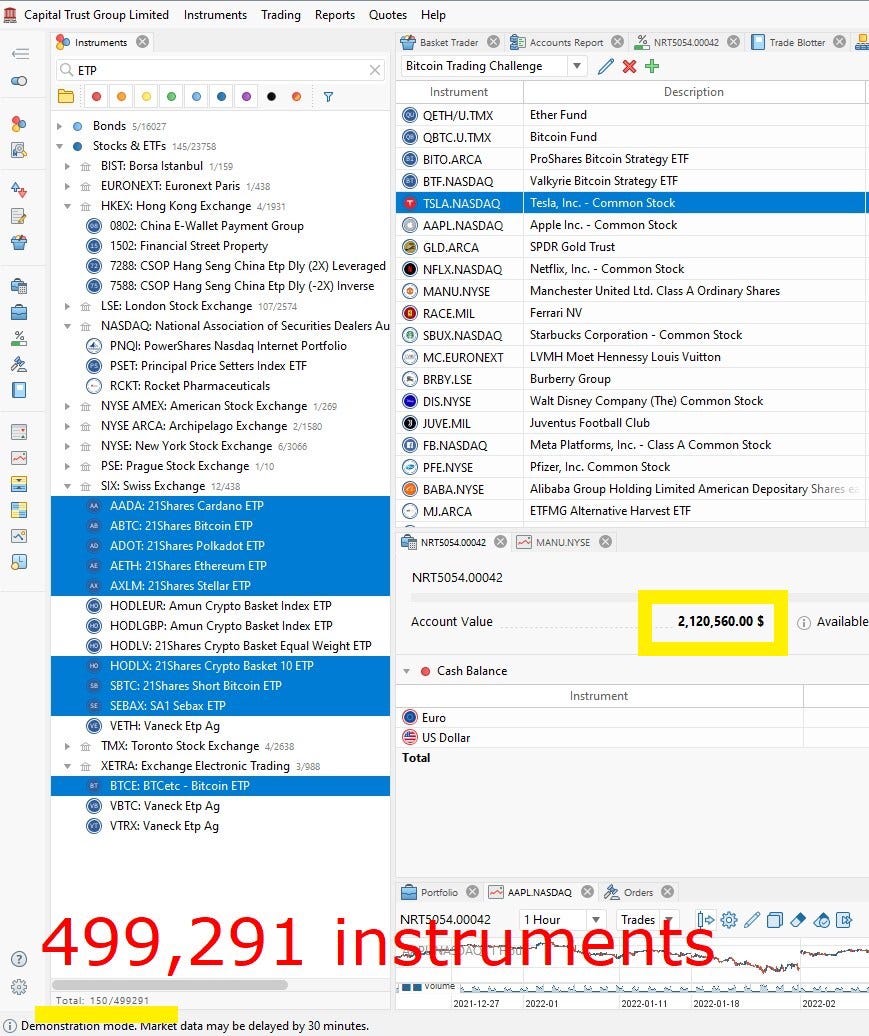Select the RACE.MIL Ferrari row
Viewport: 869px width, 1036px height.
(632, 313)
